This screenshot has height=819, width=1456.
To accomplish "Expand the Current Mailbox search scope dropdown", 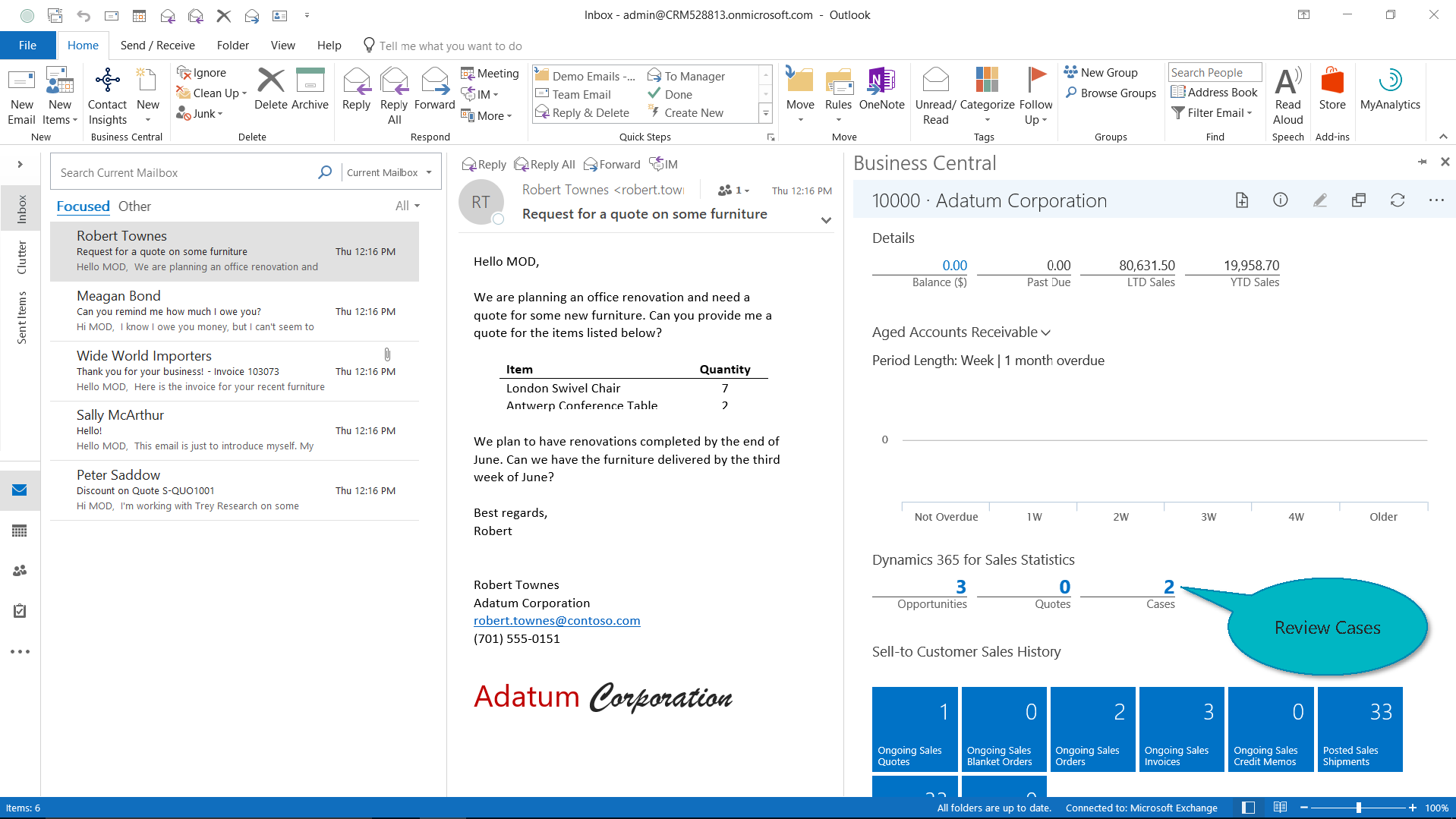I will 429,173.
